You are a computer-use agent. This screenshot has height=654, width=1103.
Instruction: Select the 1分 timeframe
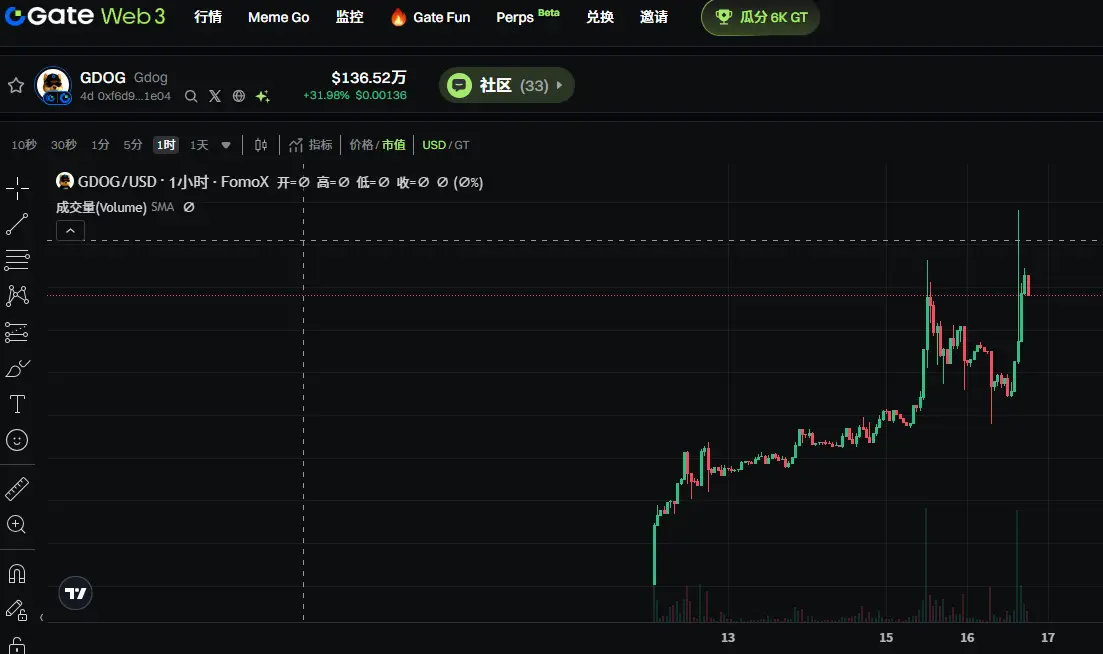(x=101, y=145)
